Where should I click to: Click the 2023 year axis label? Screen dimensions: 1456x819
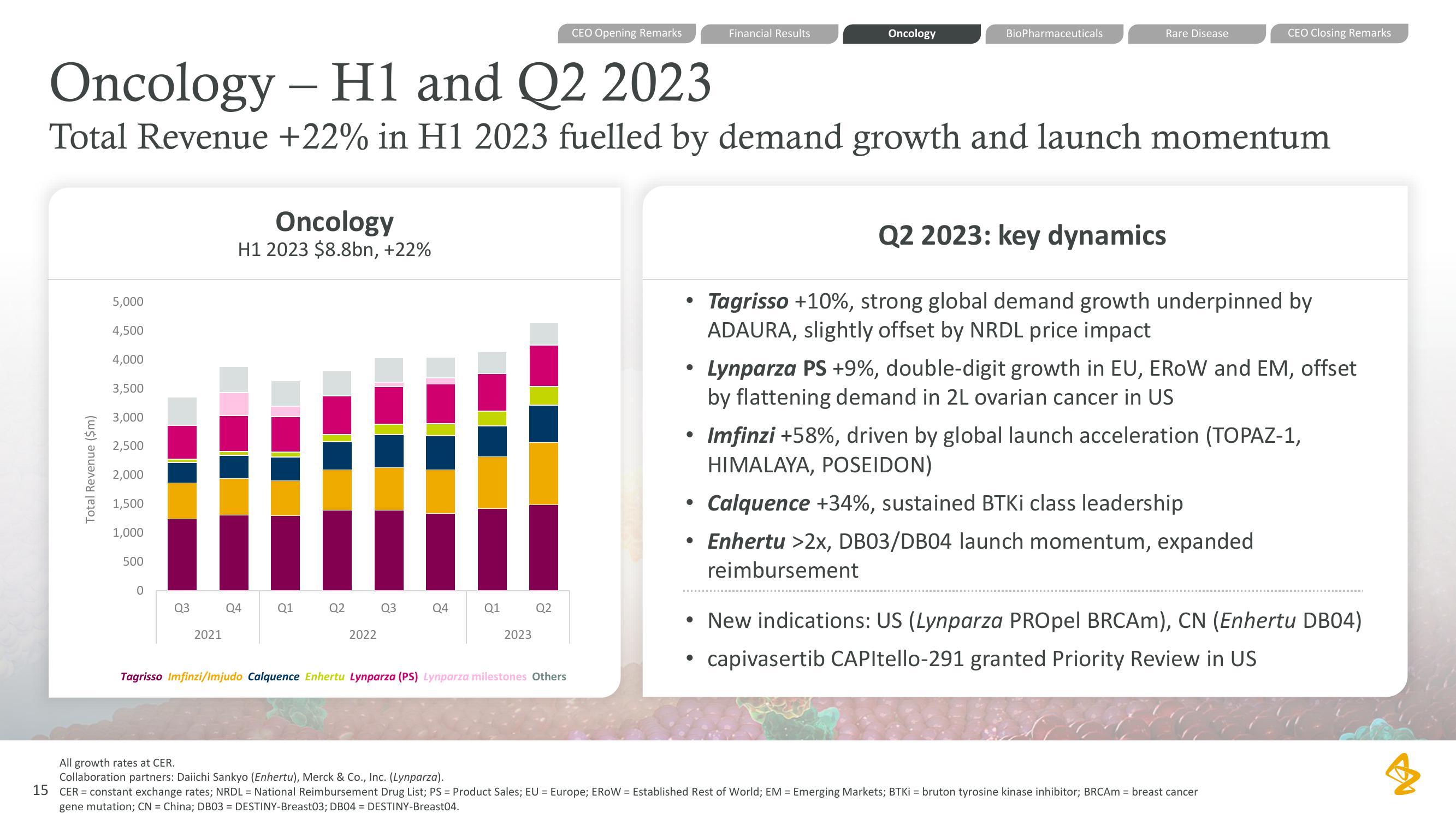(x=518, y=635)
